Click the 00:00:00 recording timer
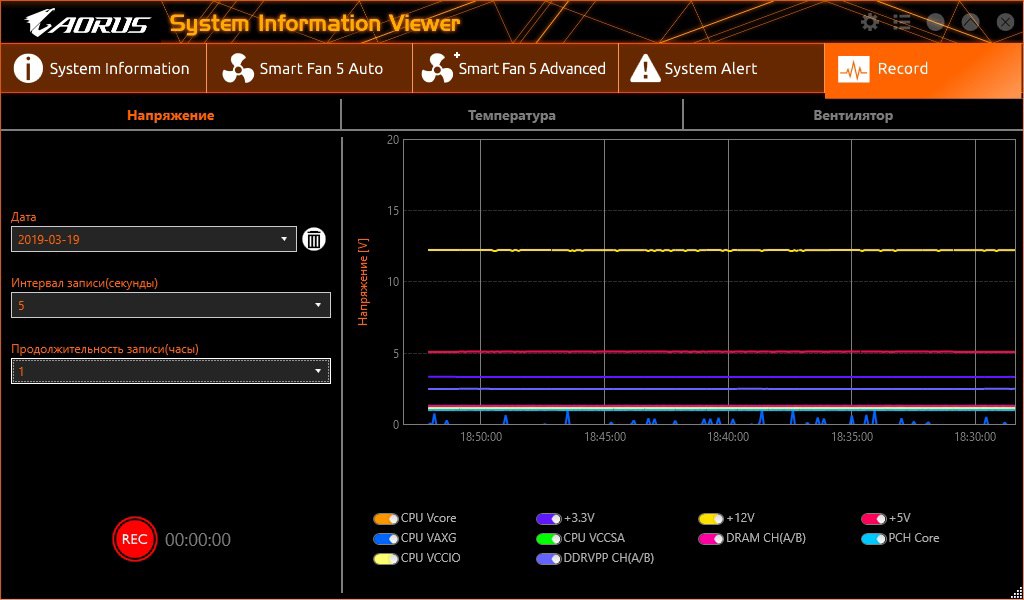Image resolution: width=1024 pixels, height=600 pixels. point(198,540)
